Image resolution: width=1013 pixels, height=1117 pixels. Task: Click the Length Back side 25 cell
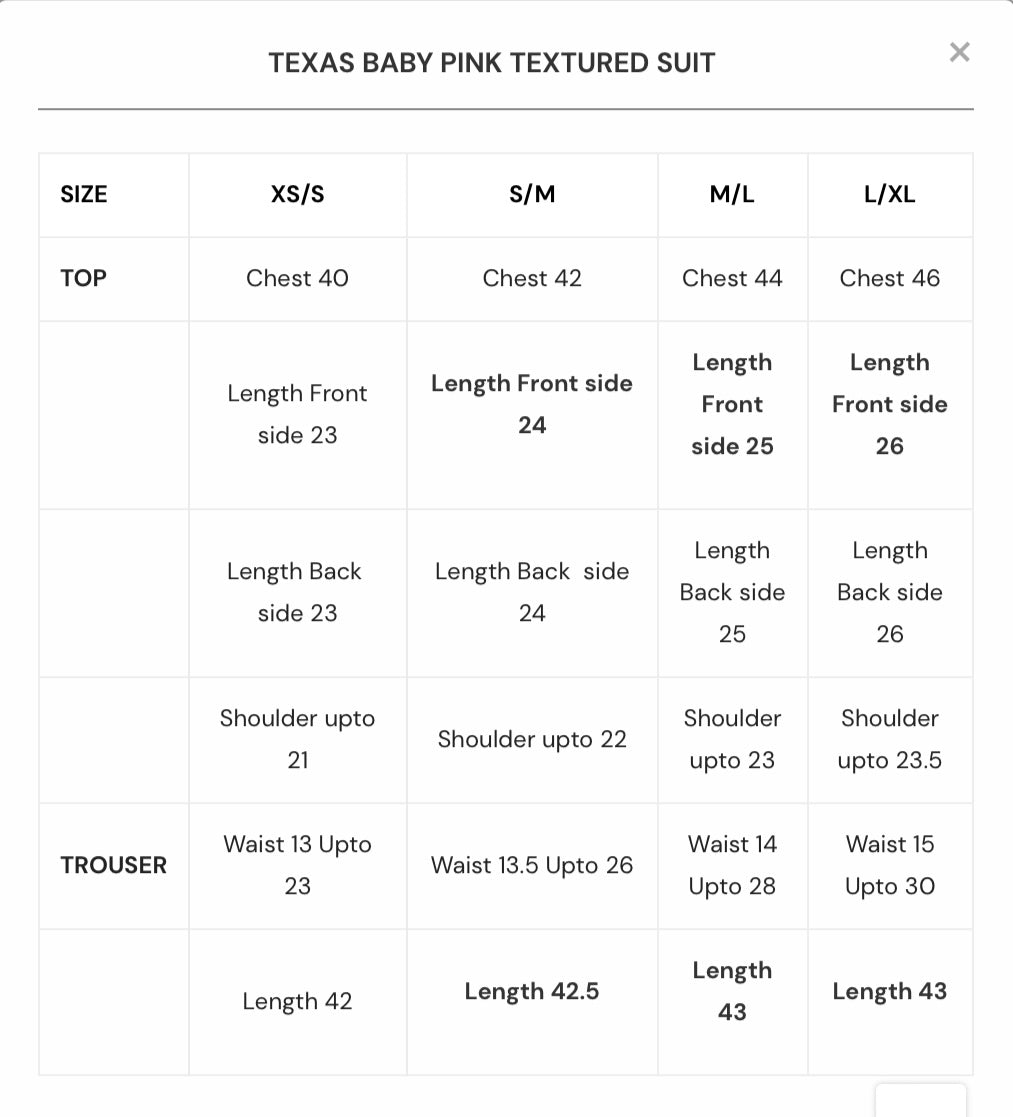[x=732, y=592]
